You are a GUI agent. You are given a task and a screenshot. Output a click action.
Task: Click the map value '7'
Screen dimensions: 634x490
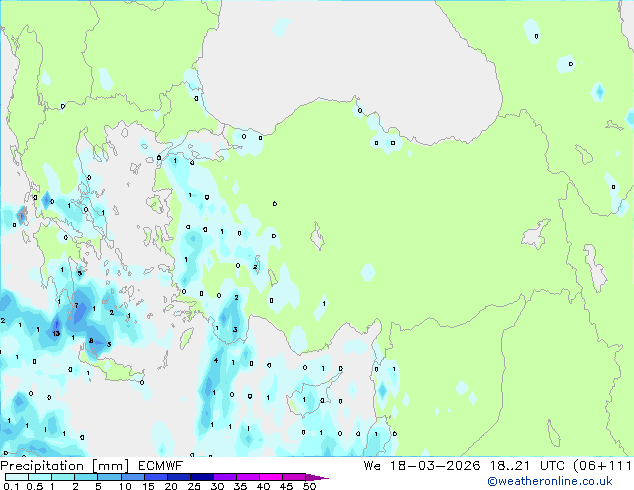[x=76, y=306]
